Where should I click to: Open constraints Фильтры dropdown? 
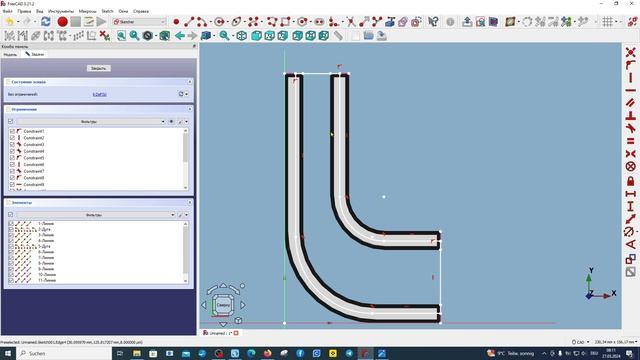(x=91, y=122)
